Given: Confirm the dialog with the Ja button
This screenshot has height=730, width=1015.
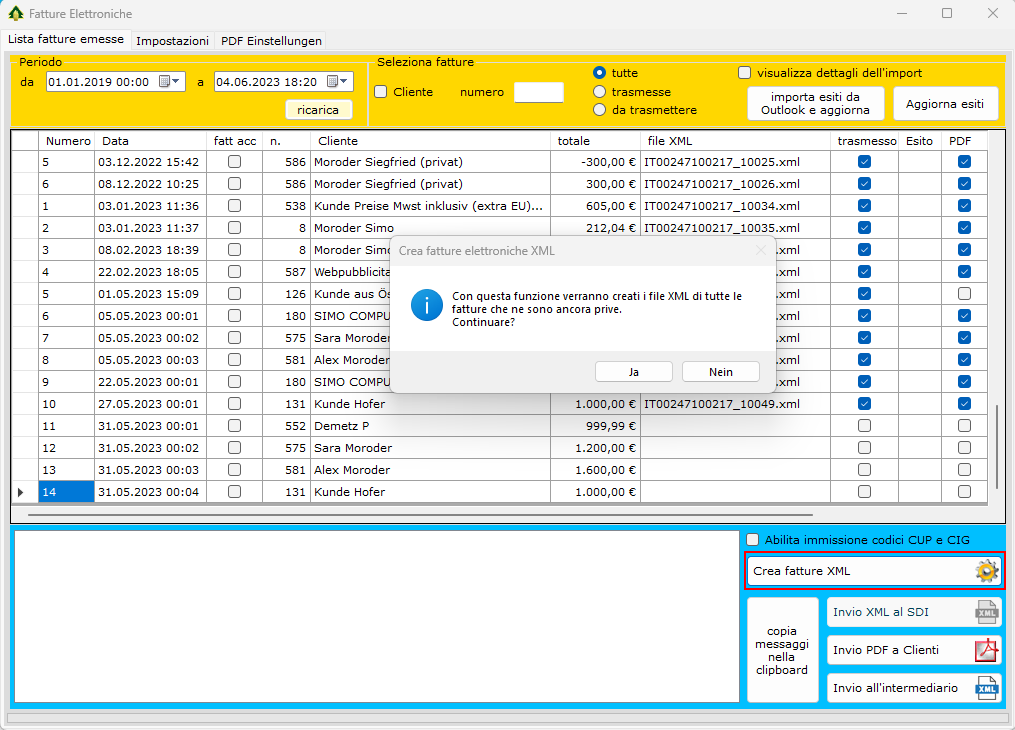Looking at the screenshot, I should click(633, 371).
